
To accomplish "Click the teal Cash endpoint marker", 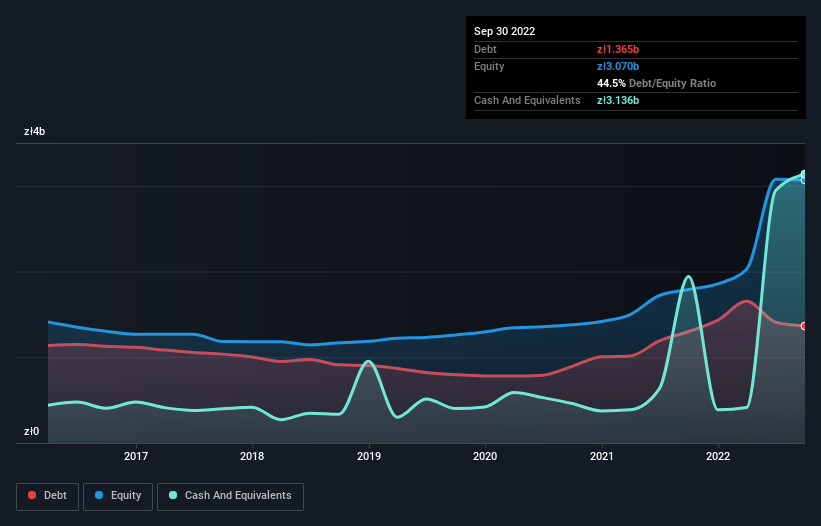I will pos(804,174).
